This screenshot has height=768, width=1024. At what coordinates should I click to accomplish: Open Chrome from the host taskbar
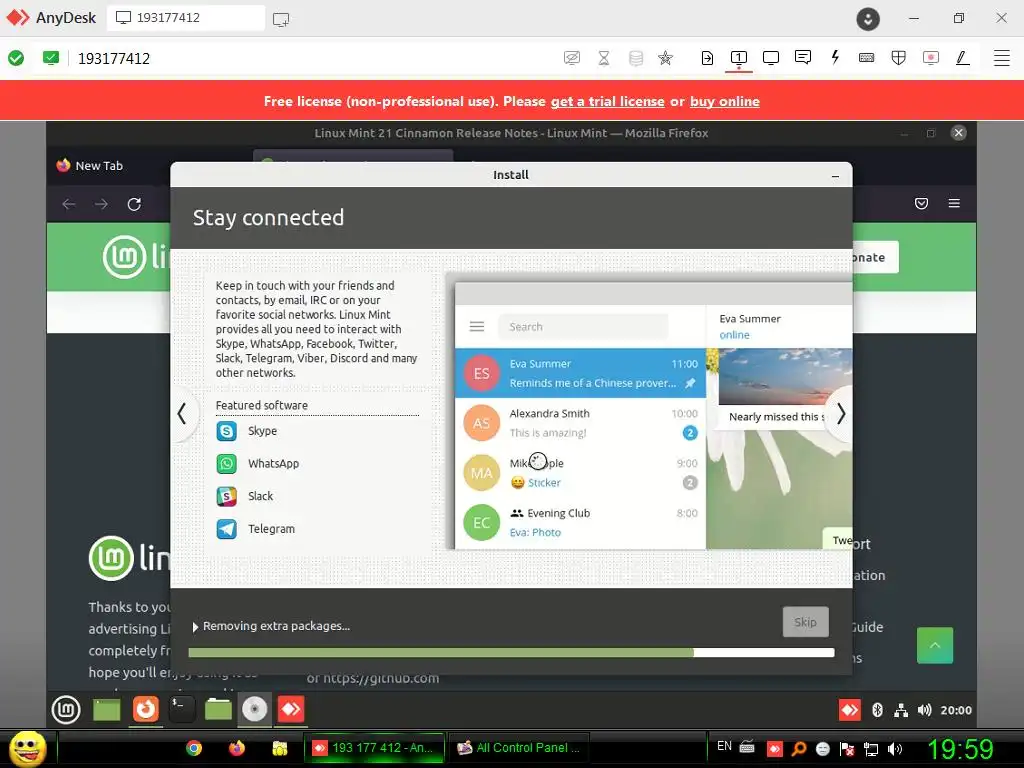click(x=194, y=748)
